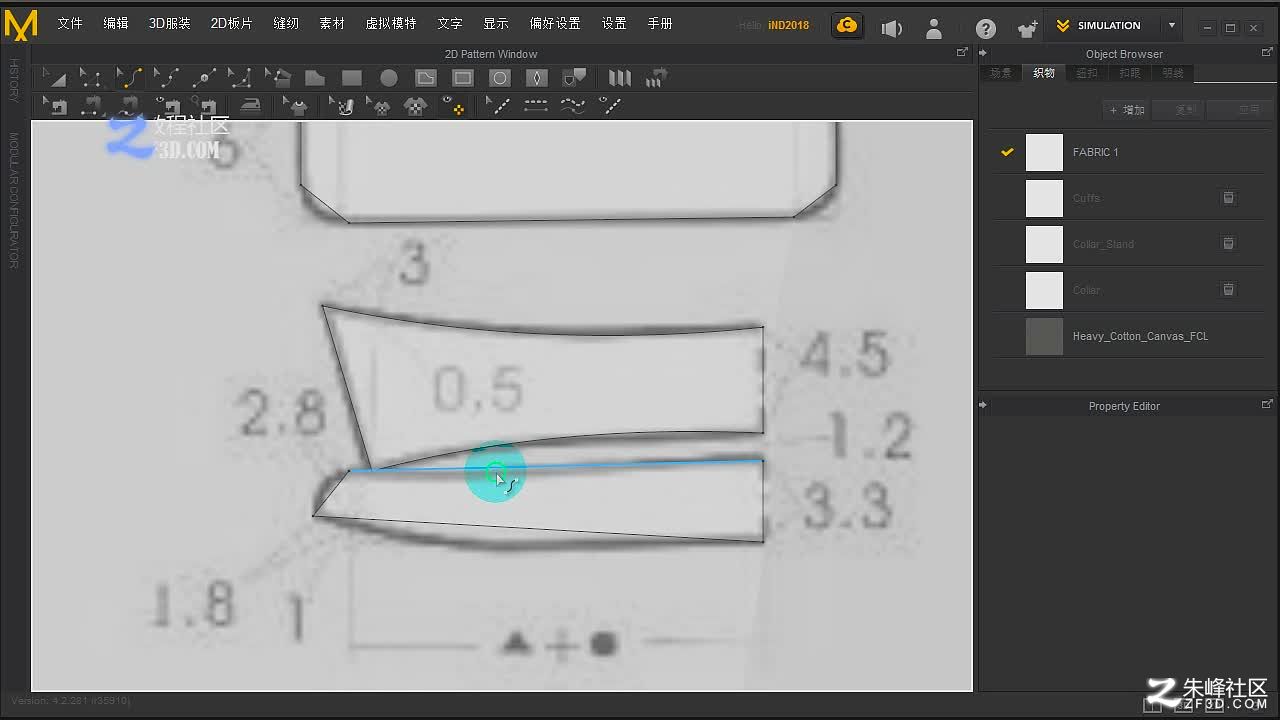Open the user profile icon

(933, 28)
